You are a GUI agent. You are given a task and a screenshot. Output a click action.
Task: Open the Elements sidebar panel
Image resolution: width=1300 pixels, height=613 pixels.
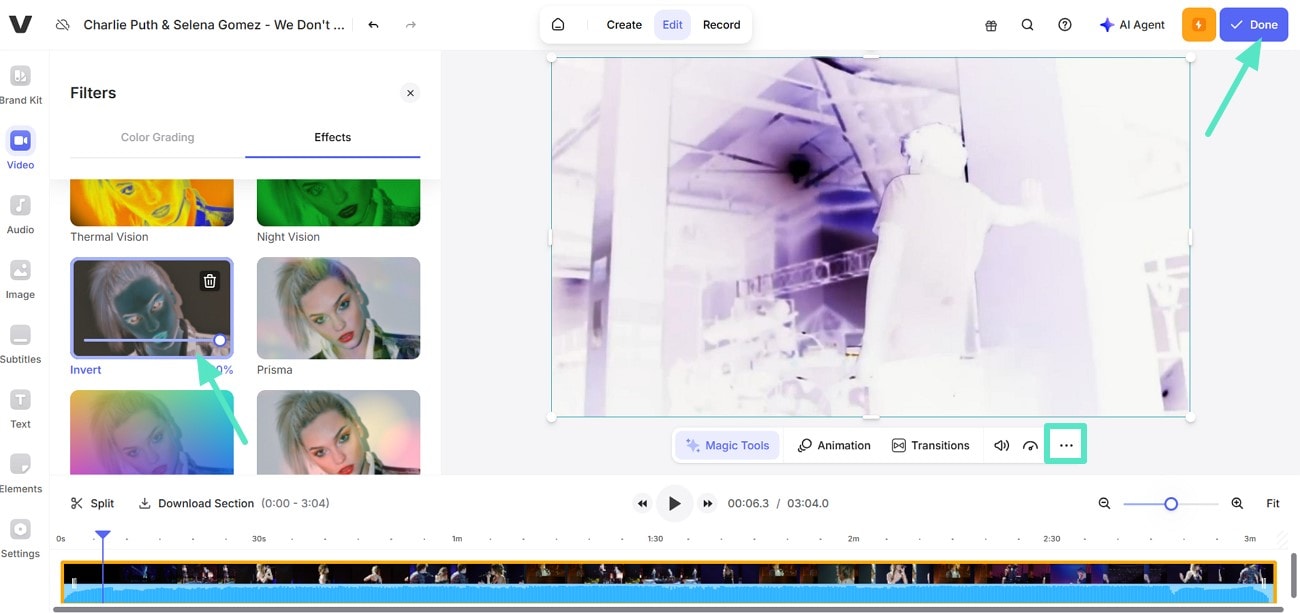tap(21, 473)
